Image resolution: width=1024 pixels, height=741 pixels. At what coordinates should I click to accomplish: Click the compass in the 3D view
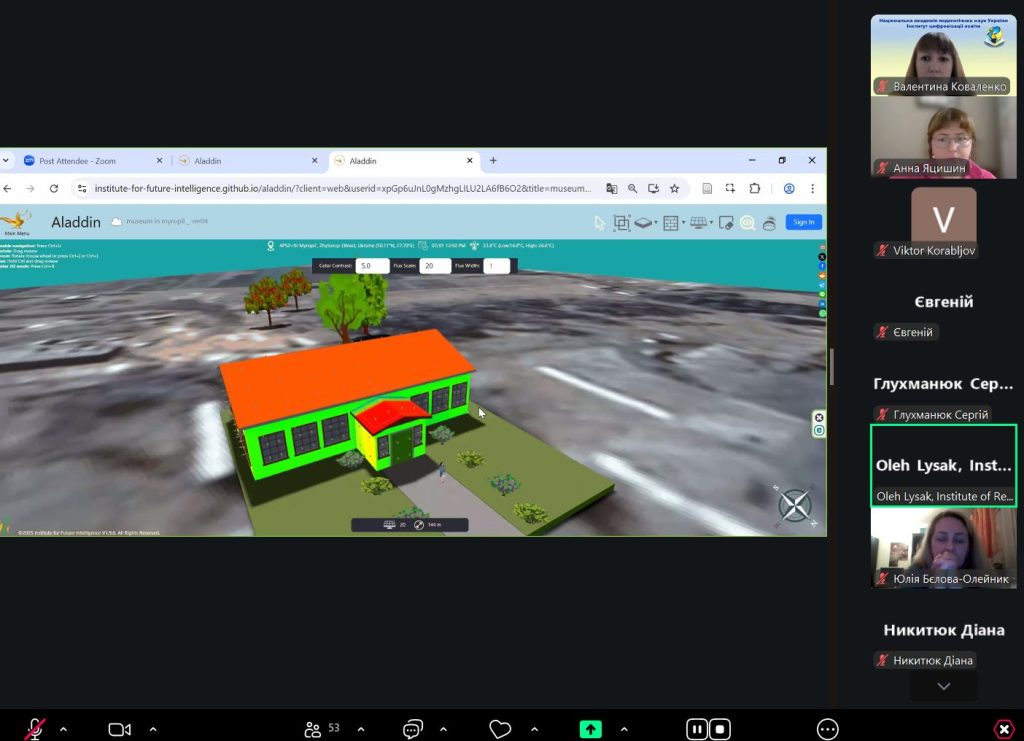(x=795, y=505)
